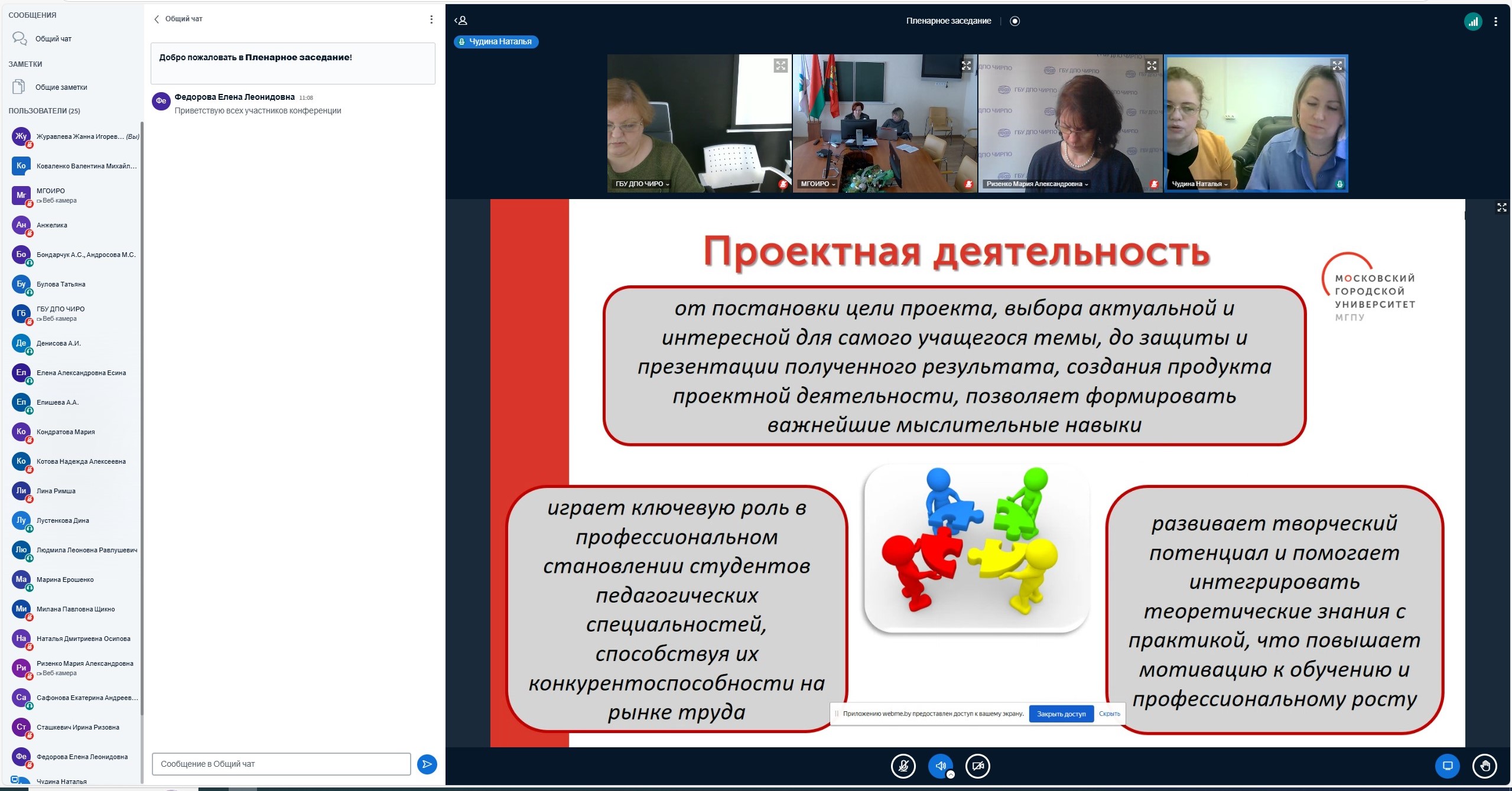The image size is (1512, 791).
Task: Open connection status signal icon
Action: click(1473, 22)
